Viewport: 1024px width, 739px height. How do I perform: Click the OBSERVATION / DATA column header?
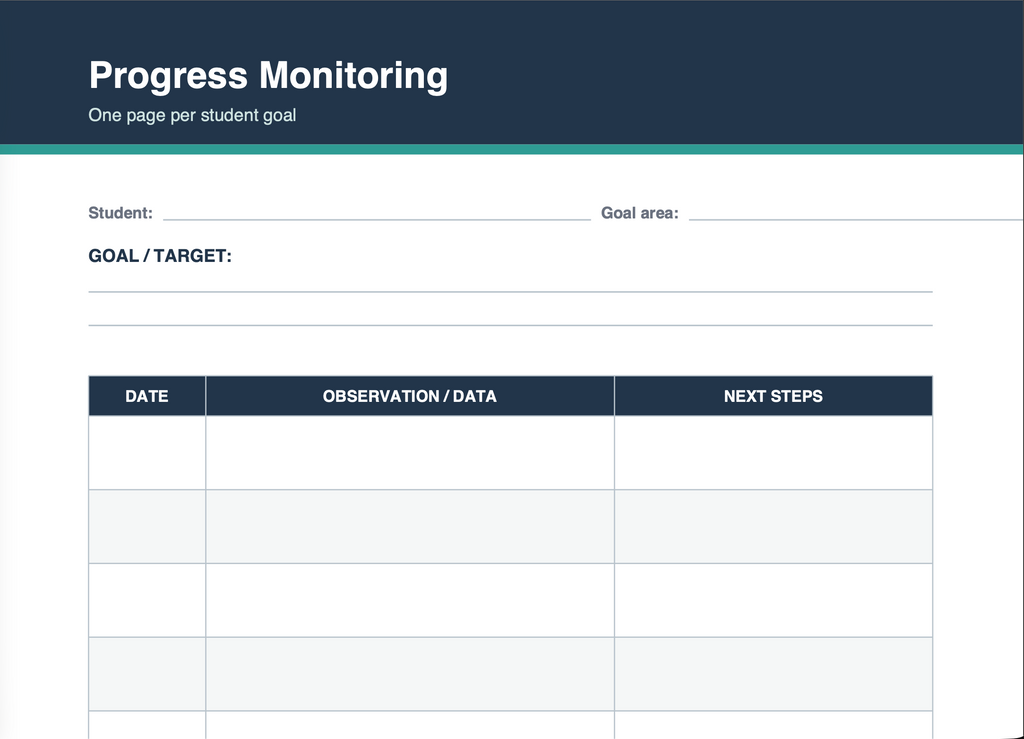coord(410,396)
